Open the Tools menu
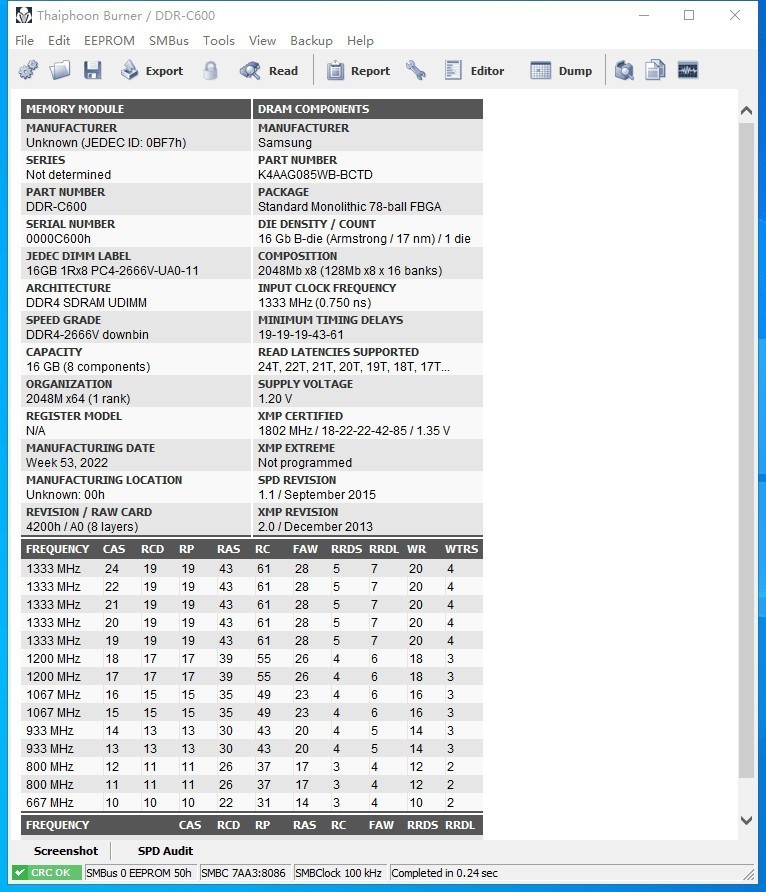The width and height of the screenshot is (766, 892). (218, 40)
